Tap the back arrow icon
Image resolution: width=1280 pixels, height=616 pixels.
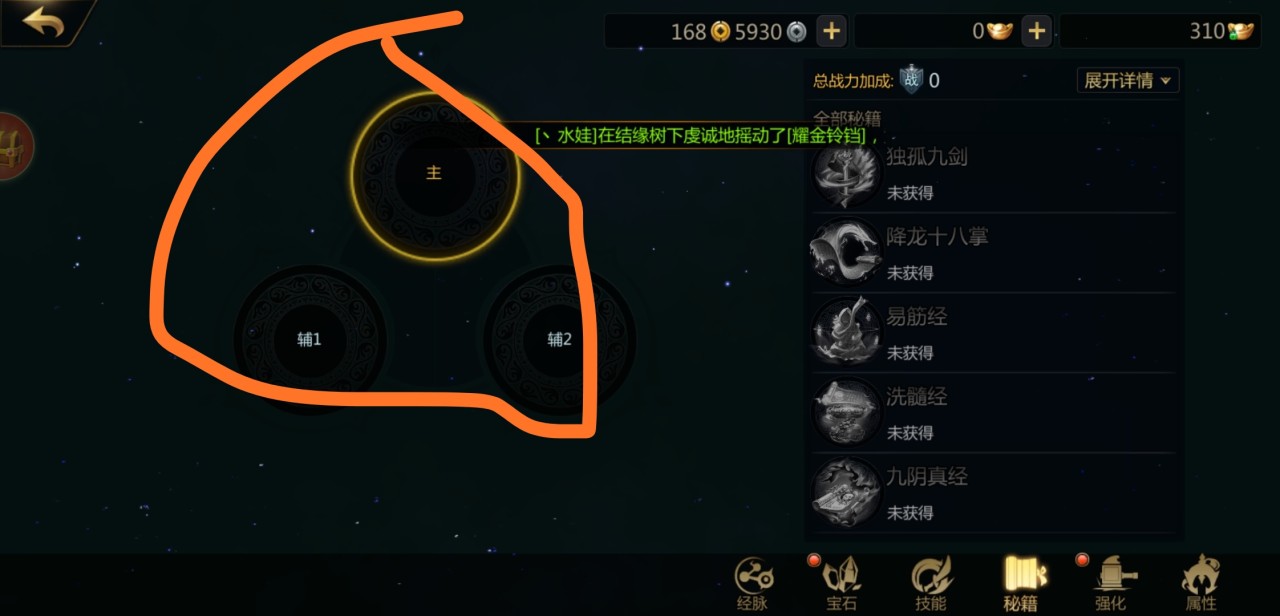click(x=43, y=21)
